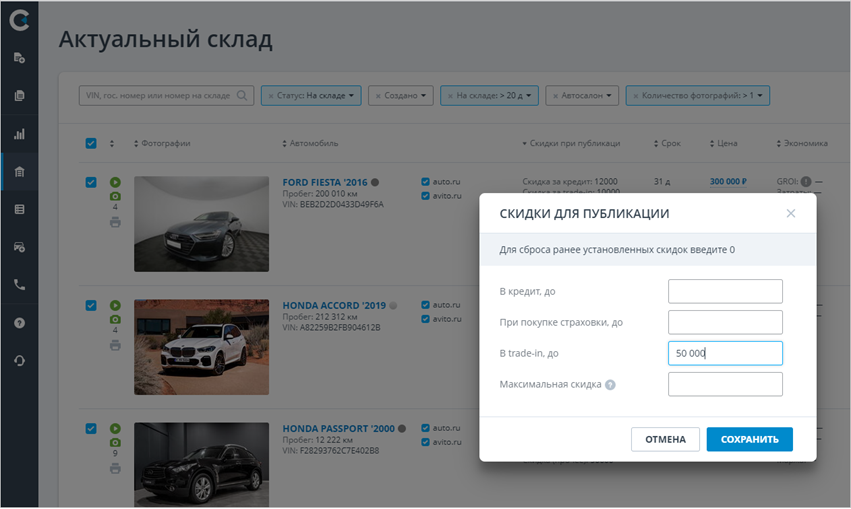
Task: Click the search magnifier icon
Action: [242, 96]
